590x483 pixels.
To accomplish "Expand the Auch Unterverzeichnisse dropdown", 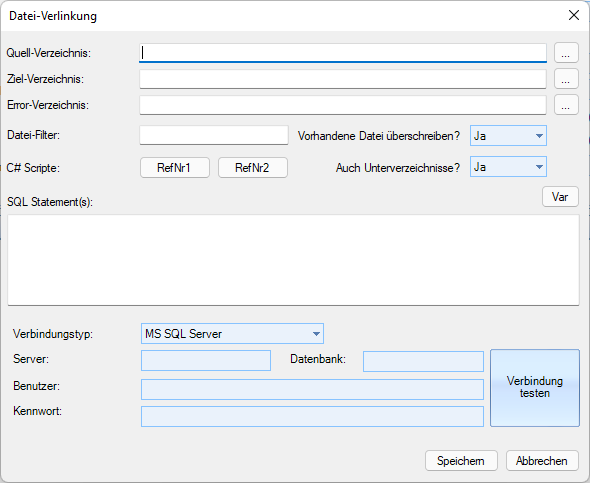I will (x=508, y=167).
